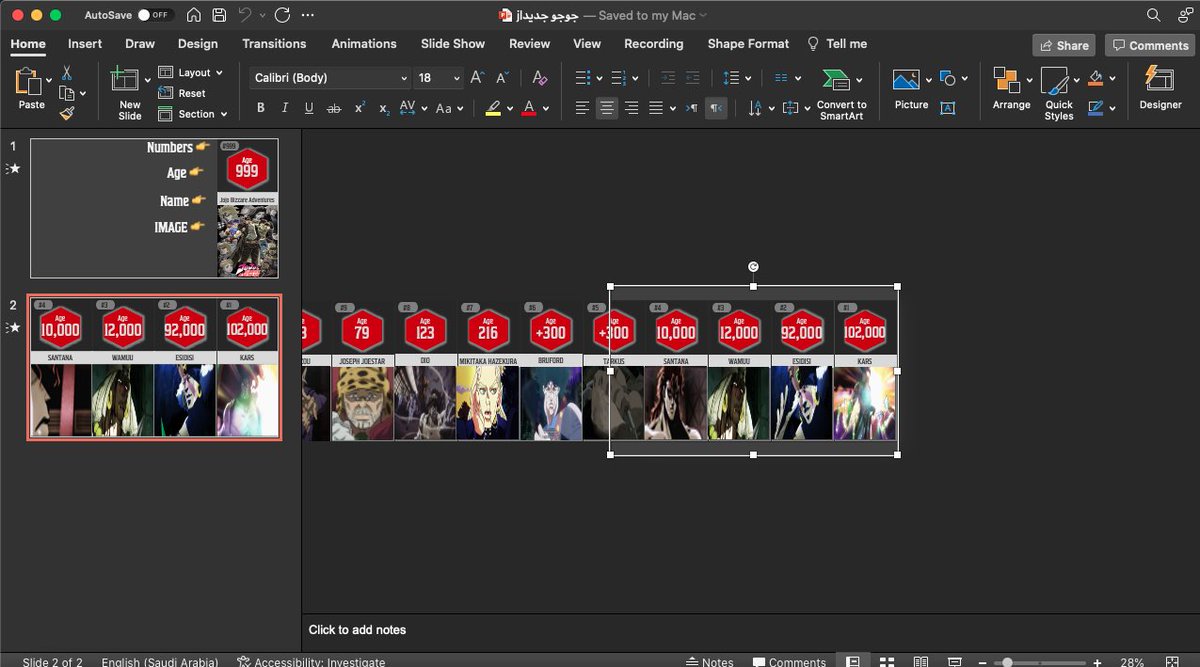
Task: Increase font size with the larger A icon
Action: [477, 78]
